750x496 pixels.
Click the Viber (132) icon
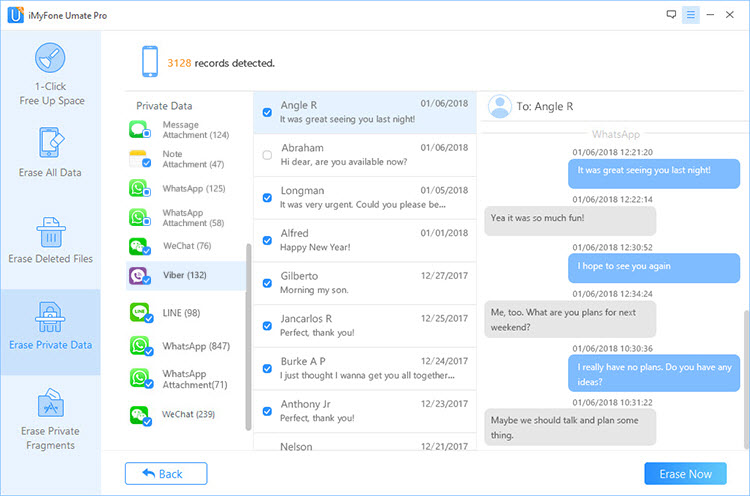[x=139, y=276]
